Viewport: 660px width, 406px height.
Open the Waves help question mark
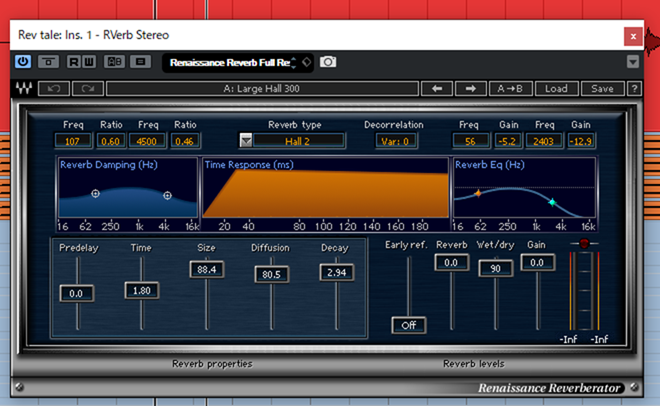coord(634,88)
